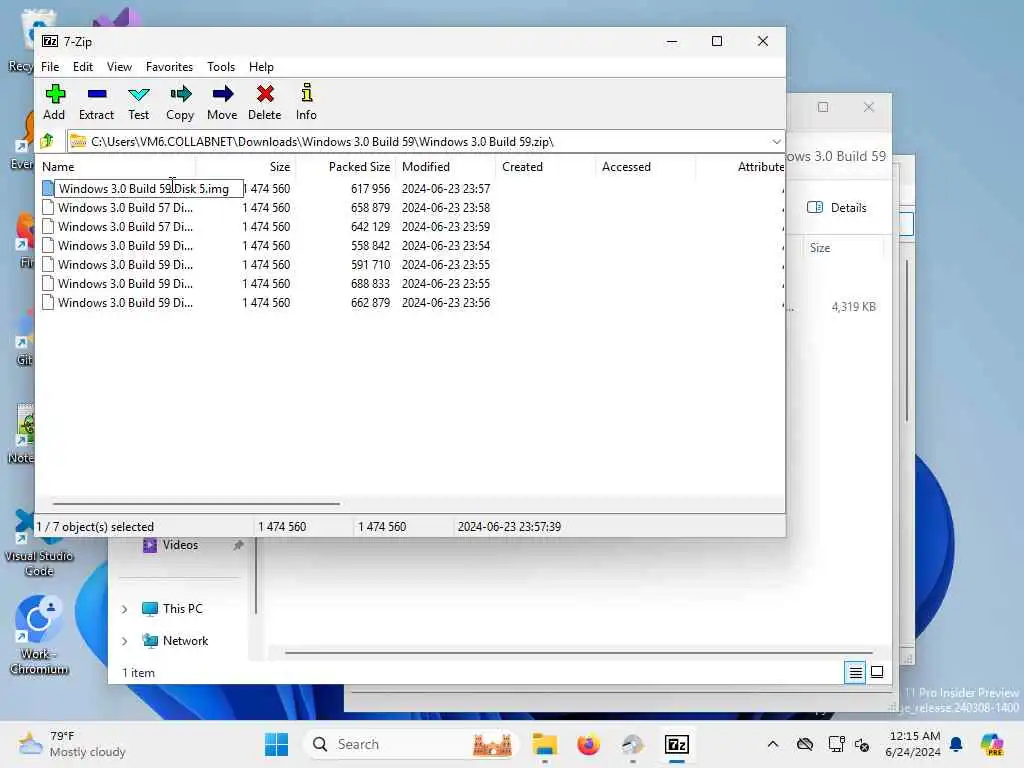Open the Copilot preview icon in taskbar
Viewport: 1024px width, 768px height.
coord(991,744)
